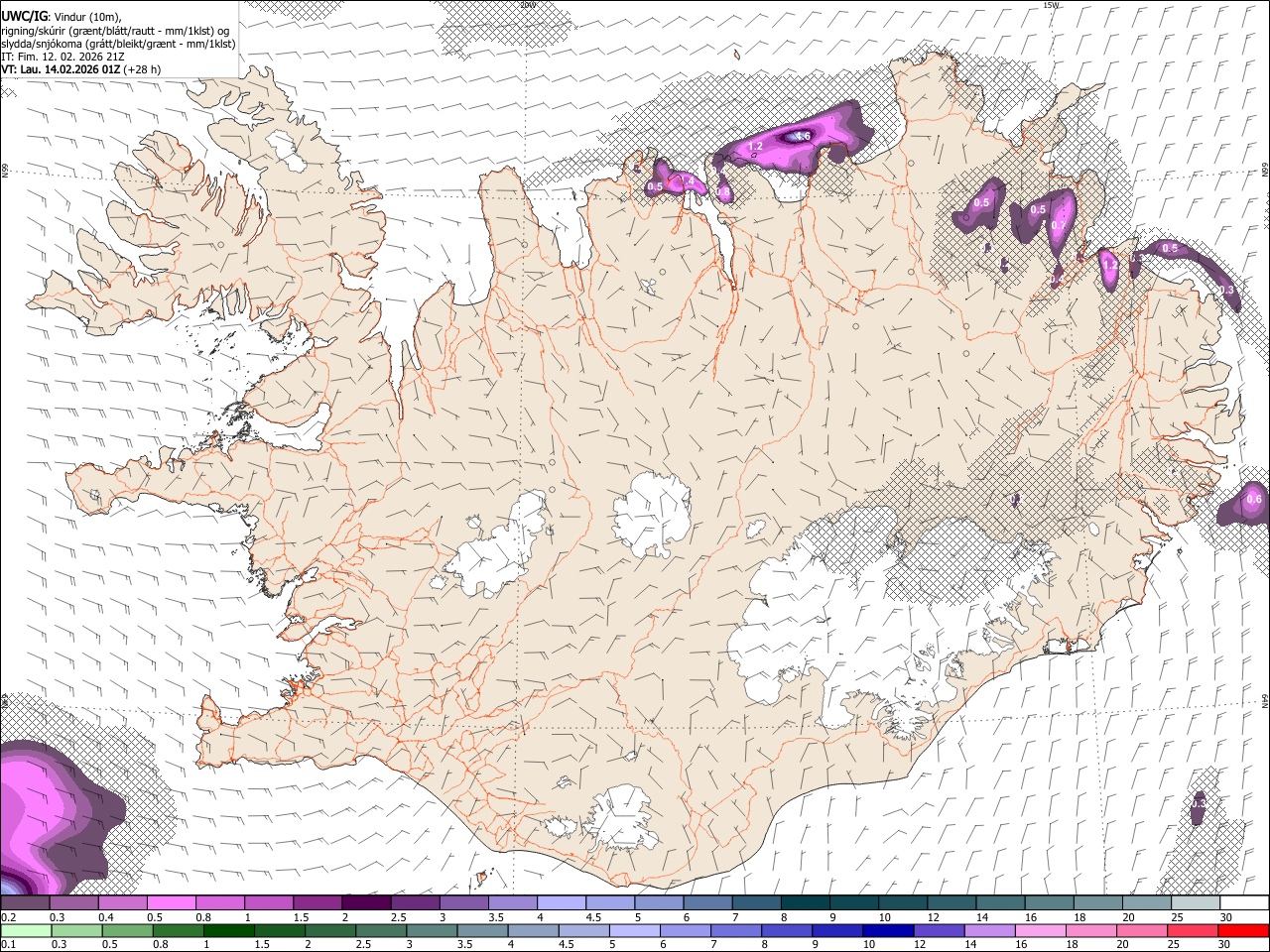This screenshot has height=952, width=1270.
Task: Pick the light pink 16–18 swatch in rain scale
Action: pos(1040,930)
